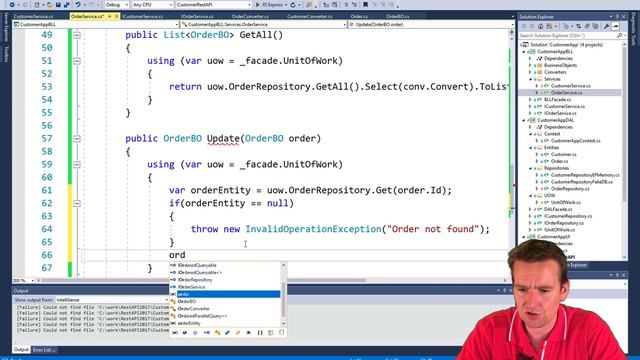Click the editor horizontal scrollbar
Viewport: 640px width, 360px height.
(x=203, y=280)
